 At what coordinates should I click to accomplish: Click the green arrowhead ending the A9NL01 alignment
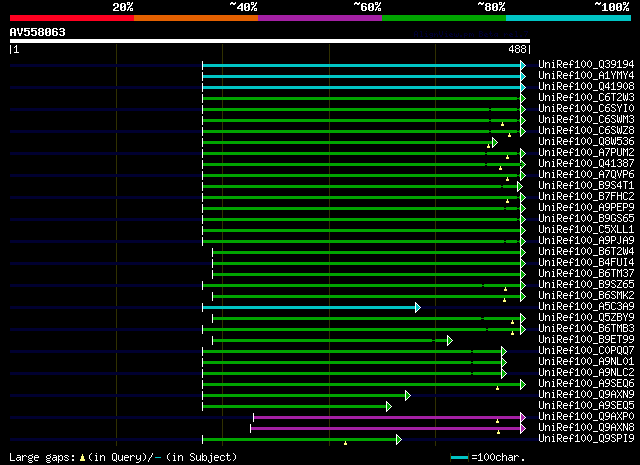[x=504, y=363]
